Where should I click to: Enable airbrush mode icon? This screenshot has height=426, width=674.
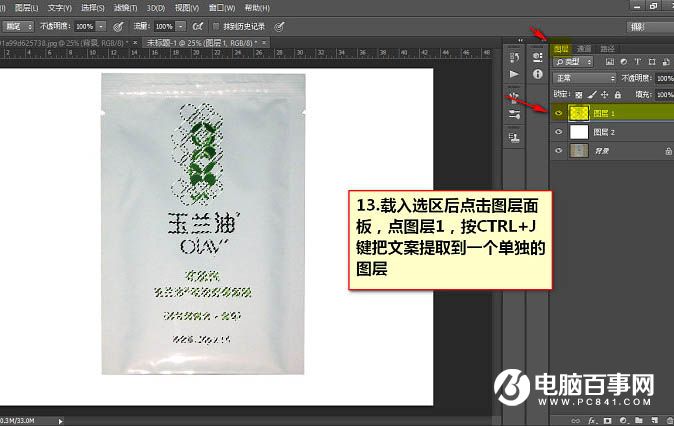click(198, 27)
